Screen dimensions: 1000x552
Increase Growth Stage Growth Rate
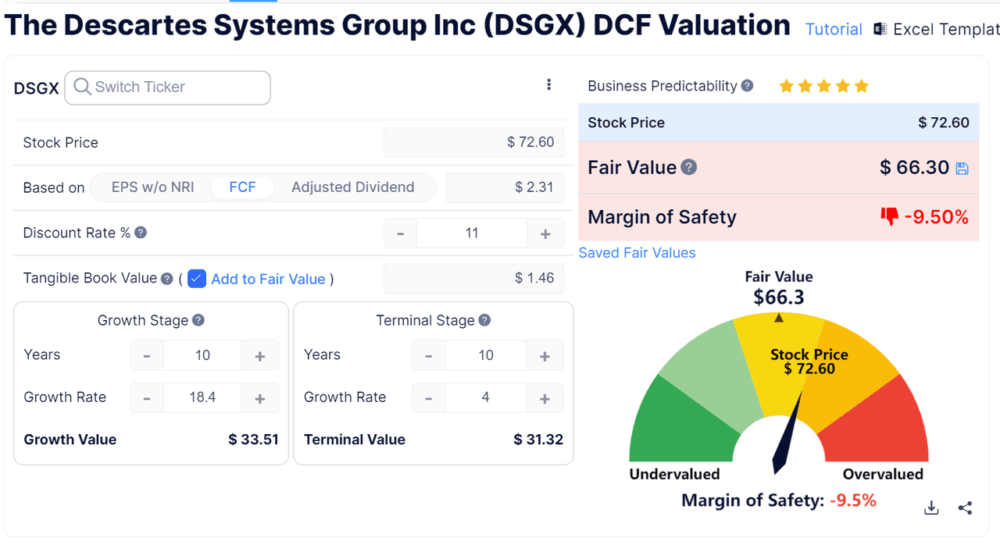pyautogui.click(x=260, y=398)
